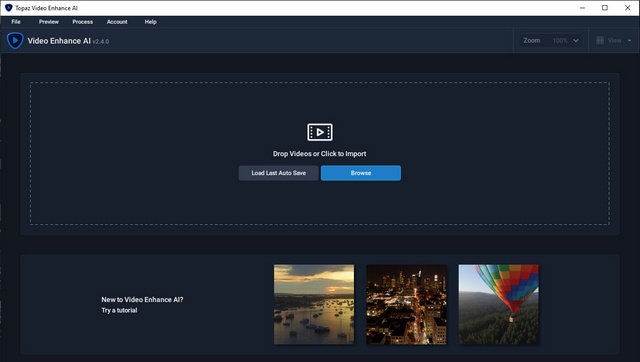Open the harbor sunset tutorial thumbnail
The width and height of the screenshot is (640, 362).
314,304
